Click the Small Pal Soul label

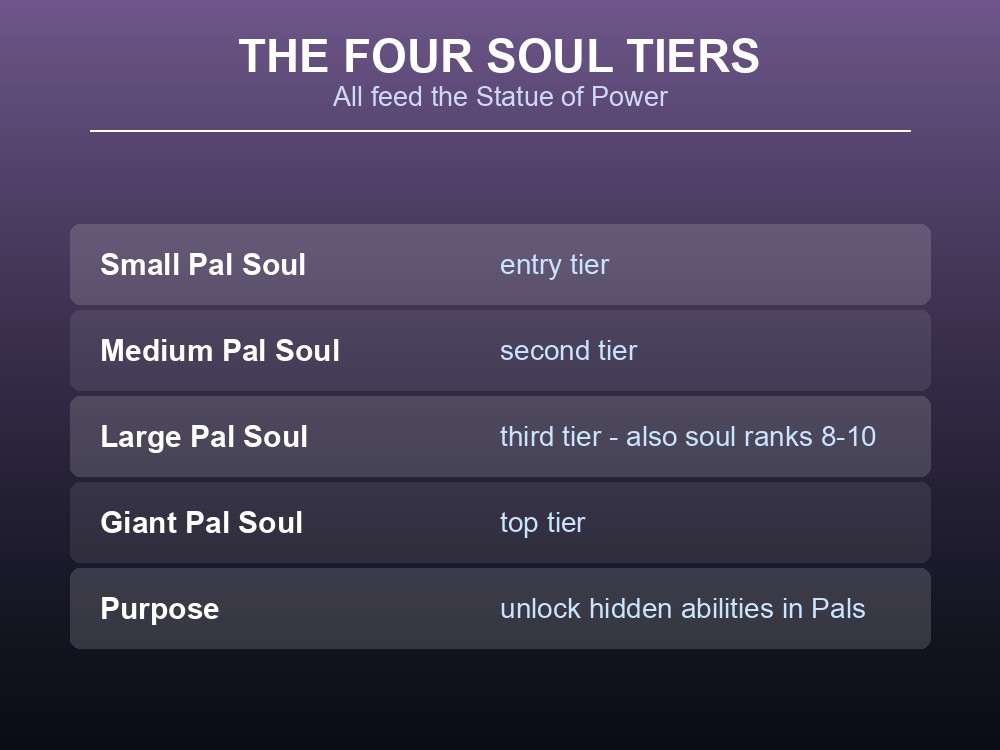203,265
